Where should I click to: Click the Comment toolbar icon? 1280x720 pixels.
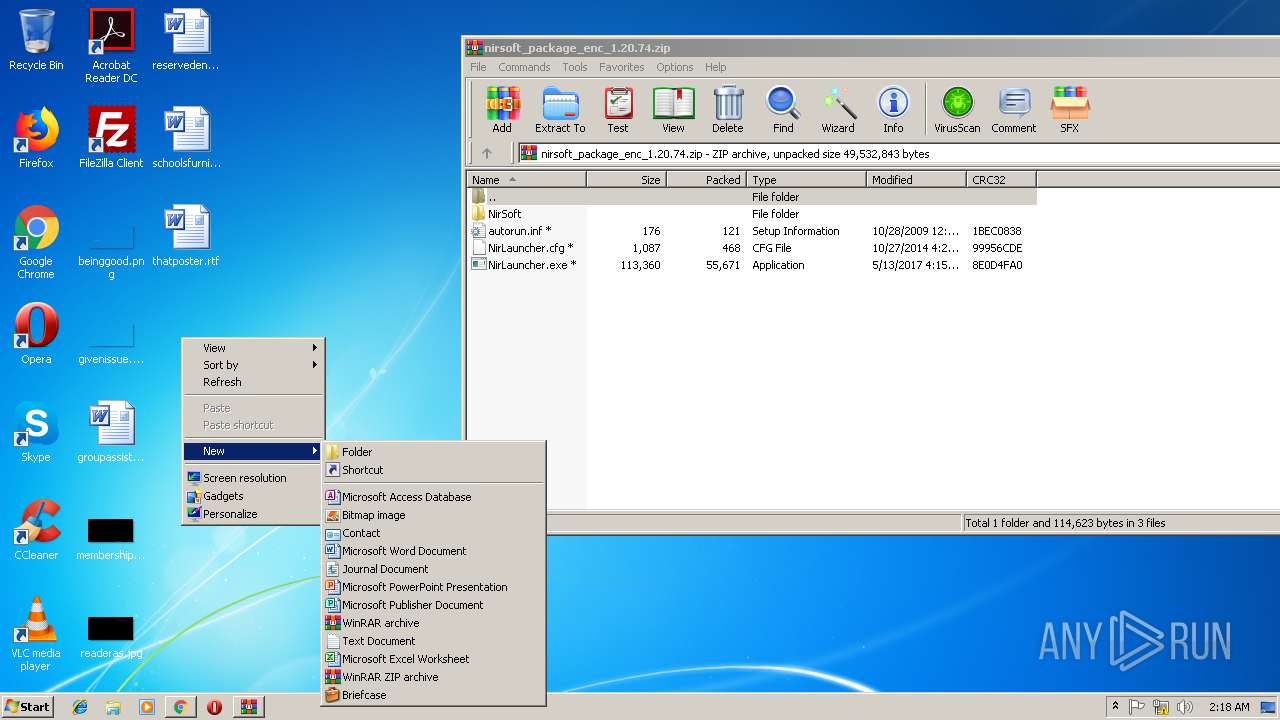[1014, 110]
